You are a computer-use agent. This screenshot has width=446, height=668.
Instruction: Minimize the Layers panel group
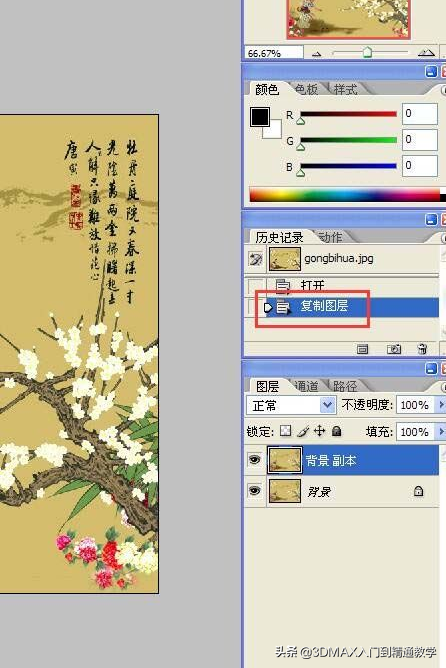click(x=431, y=369)
